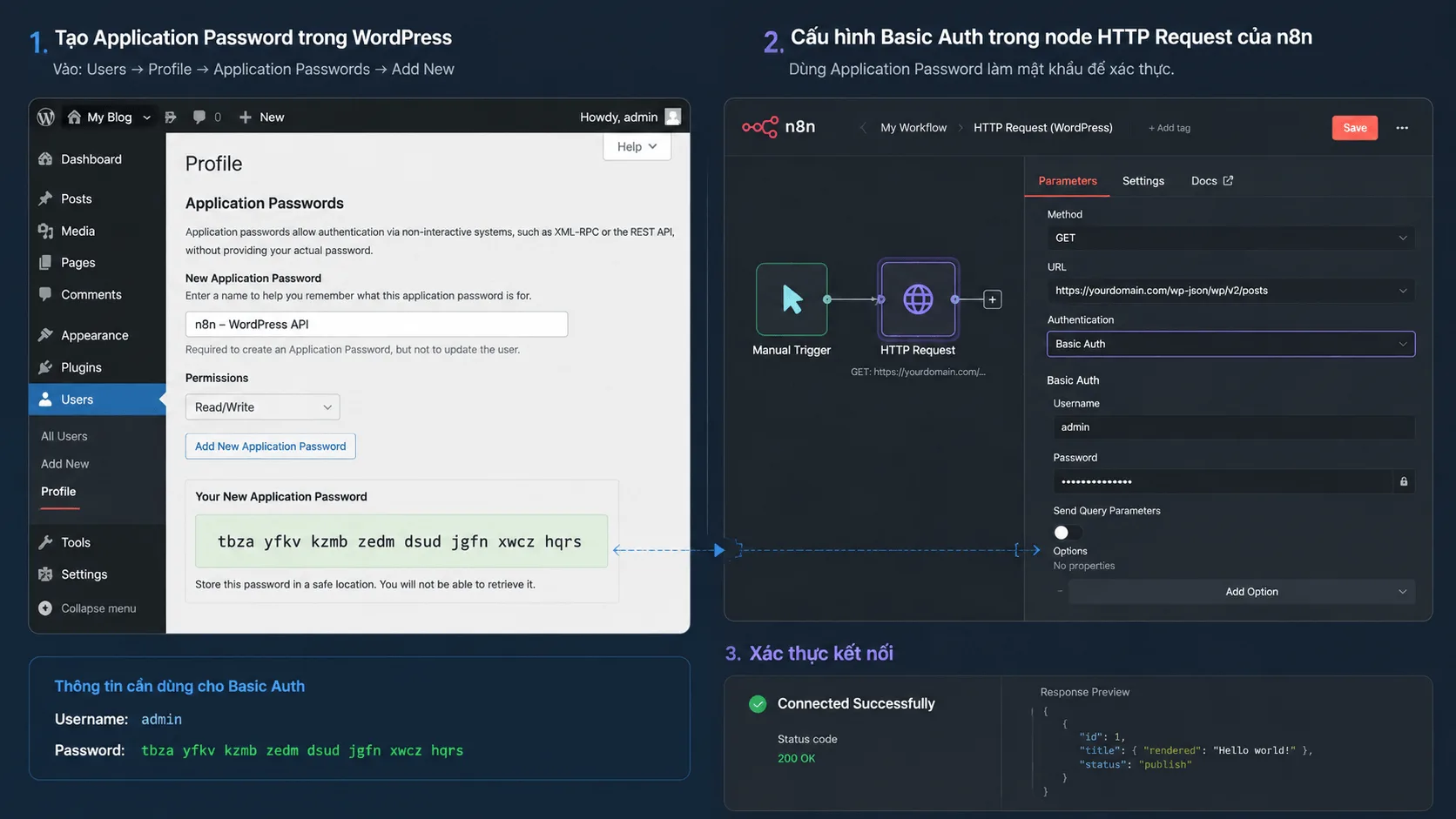Click the Tools wrench icon in sidebar
The image size is (1456, 819).
[45, 542]
